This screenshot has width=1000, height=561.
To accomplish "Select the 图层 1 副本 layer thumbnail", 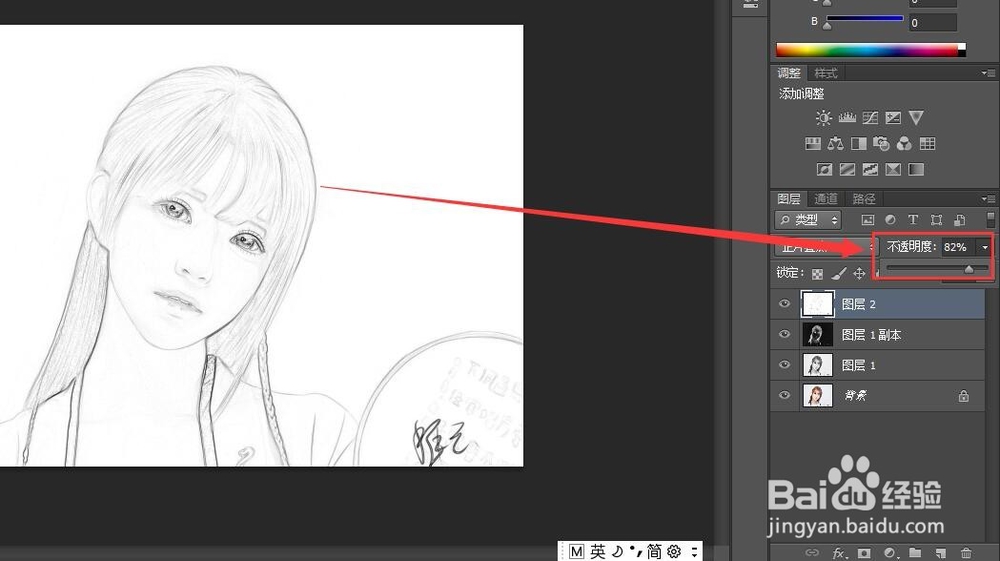I will pyautogui.click(x=817, y=334).
